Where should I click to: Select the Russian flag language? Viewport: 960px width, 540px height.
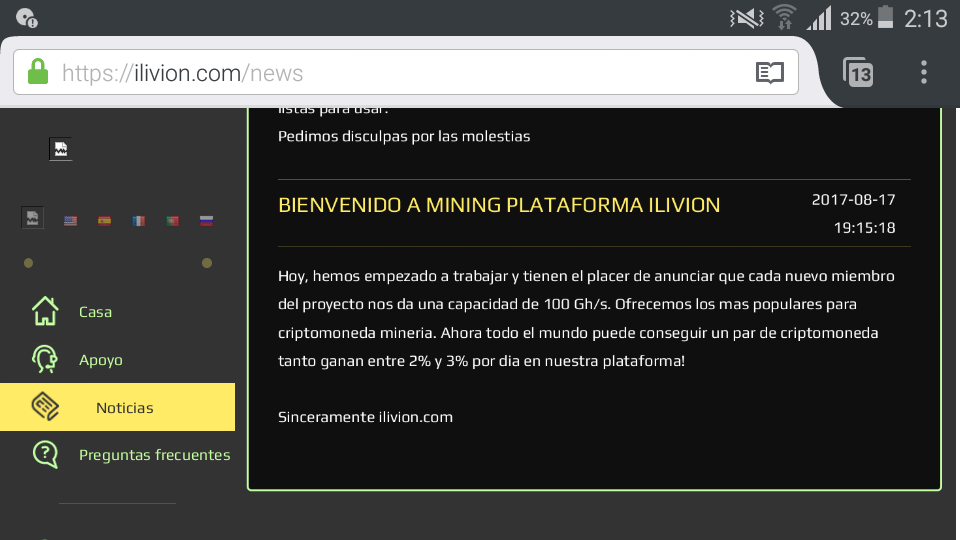click(206, 221)
